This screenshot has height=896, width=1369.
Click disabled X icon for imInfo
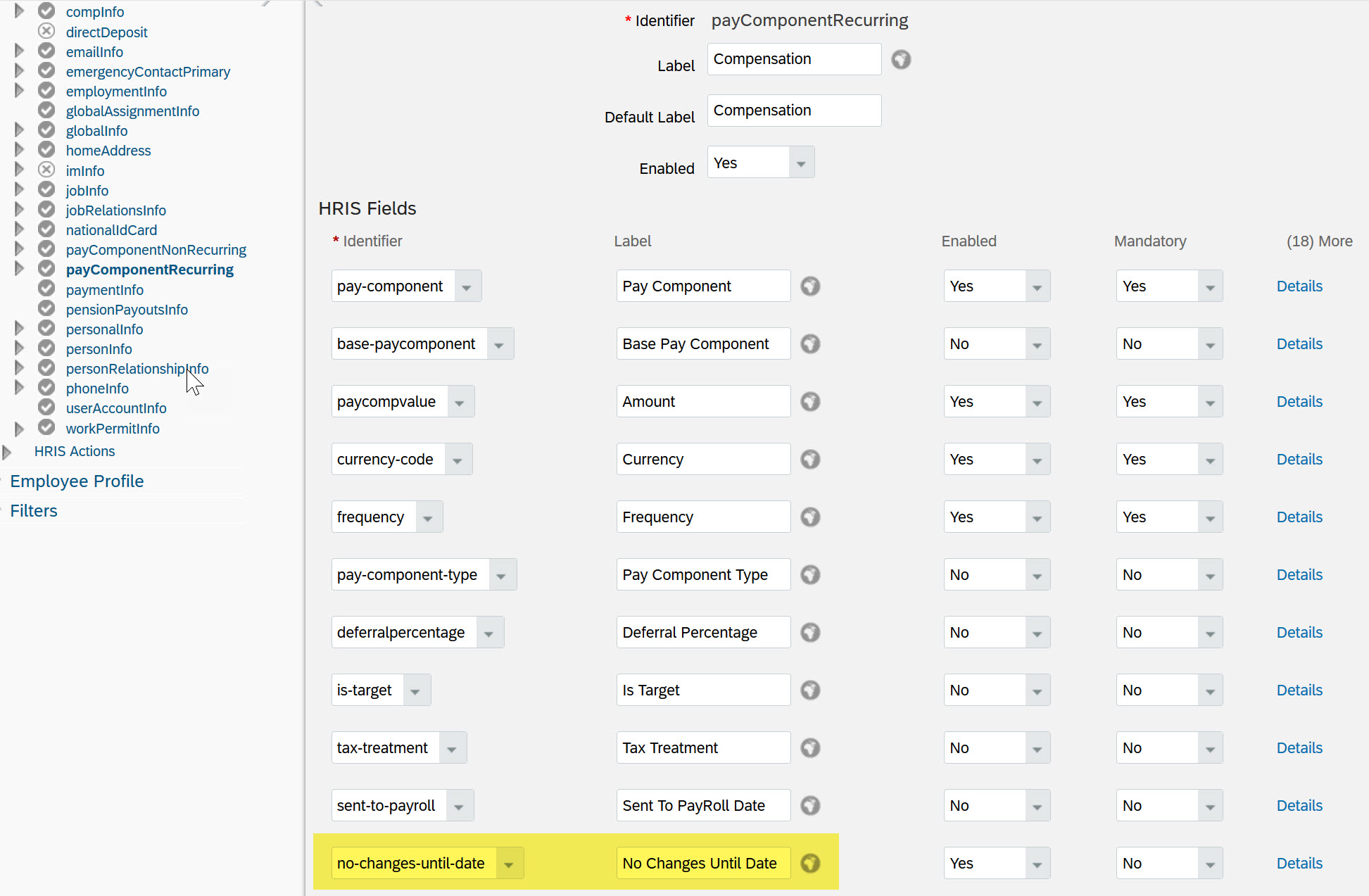click(x=46, y=170)
